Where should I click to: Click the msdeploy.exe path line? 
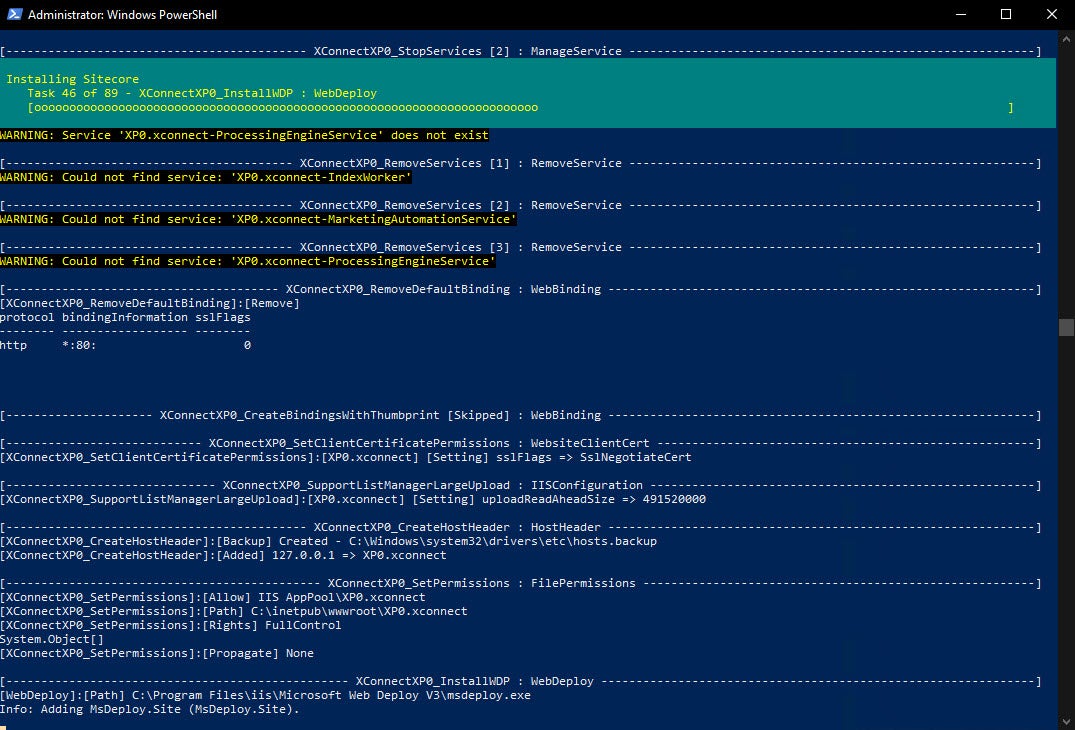pyautogui.click(x=265, y=695)
